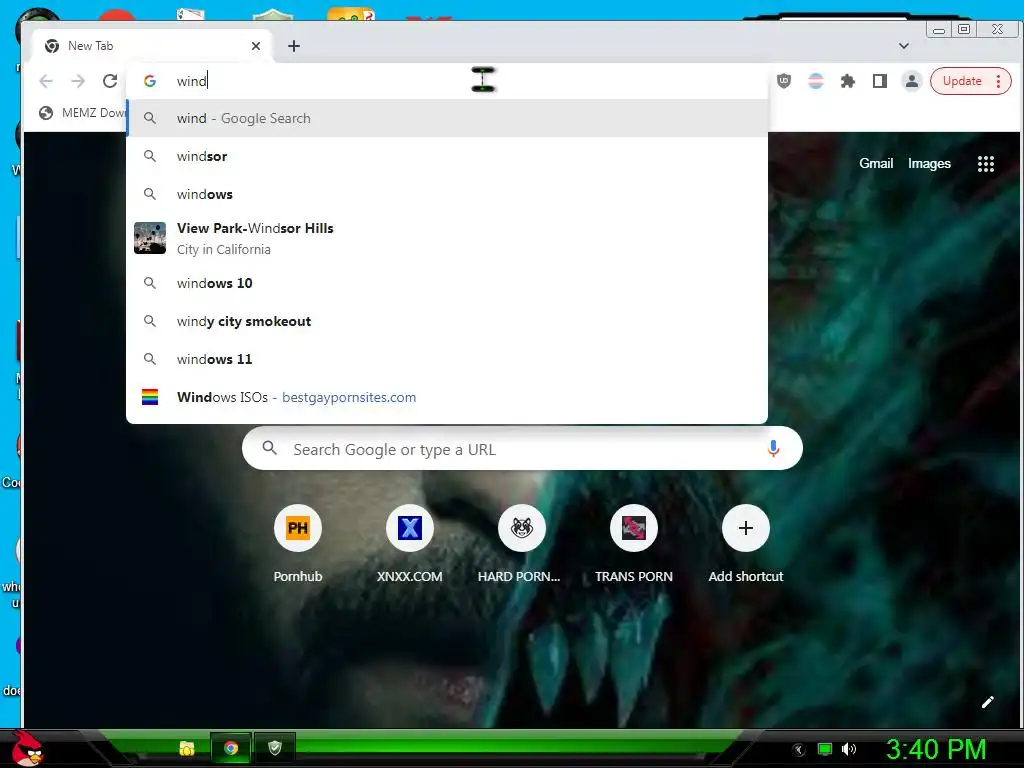The image size is (1024, 768).
Task: Open Images link
Action: point(929,163)
